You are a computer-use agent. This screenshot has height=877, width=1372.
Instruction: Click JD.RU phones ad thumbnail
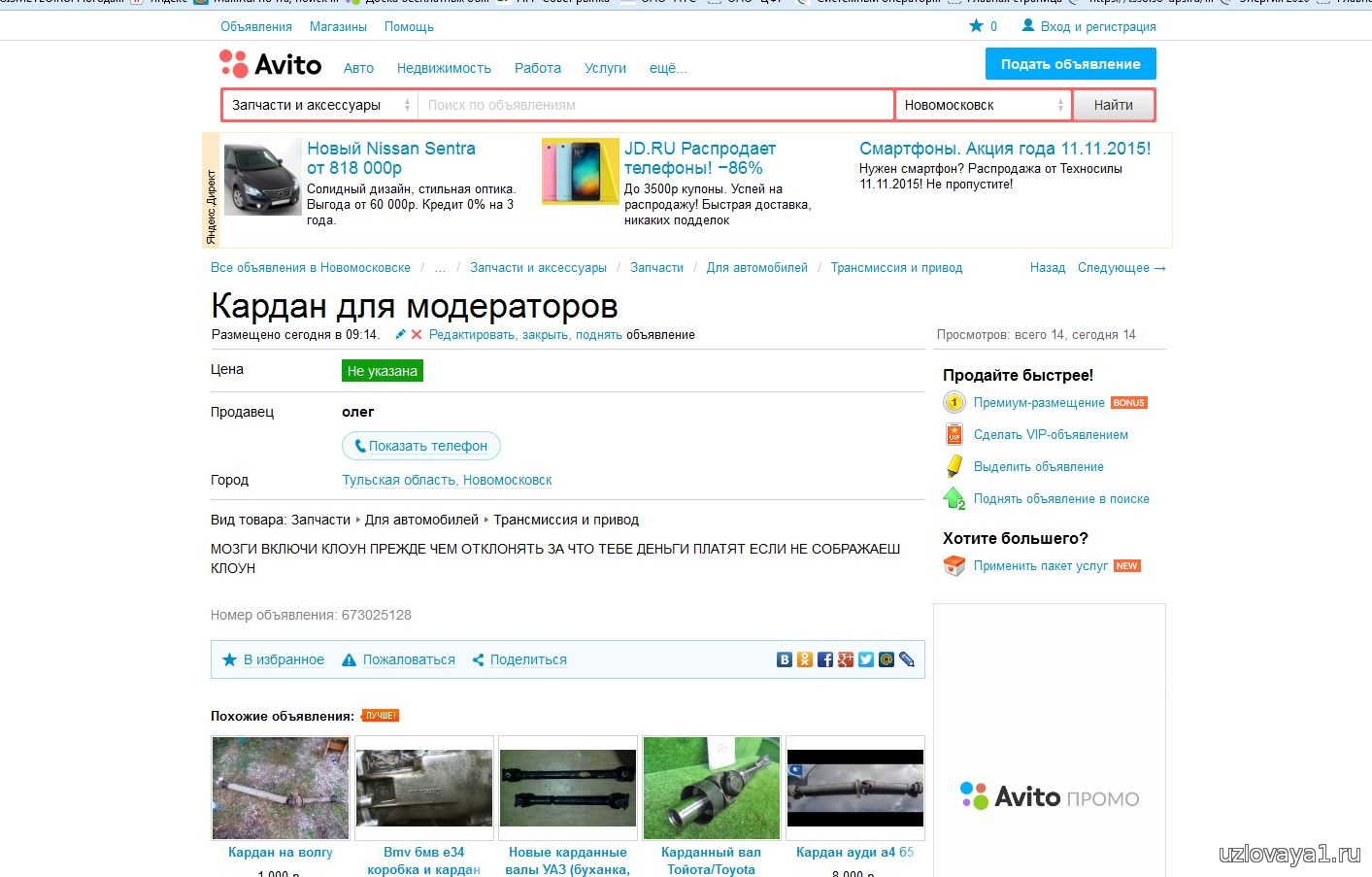pos(580,171)
